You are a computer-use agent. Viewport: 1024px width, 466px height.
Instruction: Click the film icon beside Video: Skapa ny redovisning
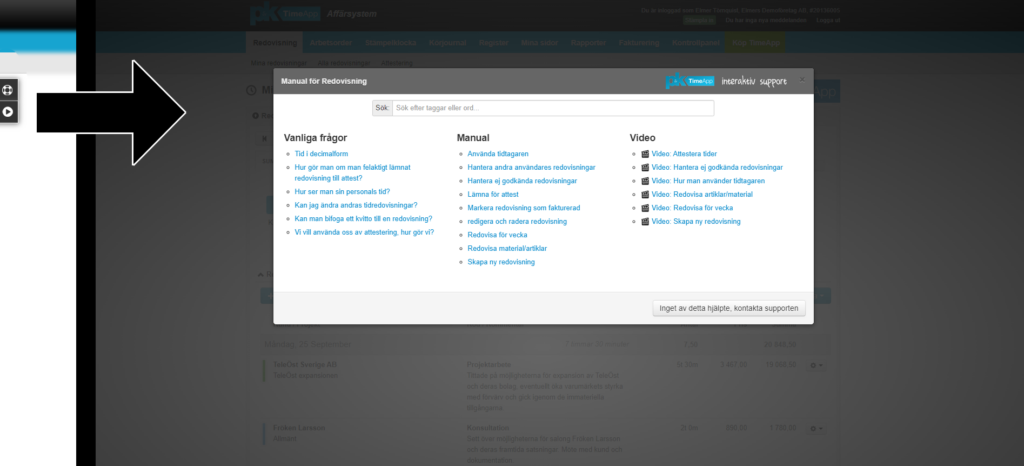pos(646,221)
